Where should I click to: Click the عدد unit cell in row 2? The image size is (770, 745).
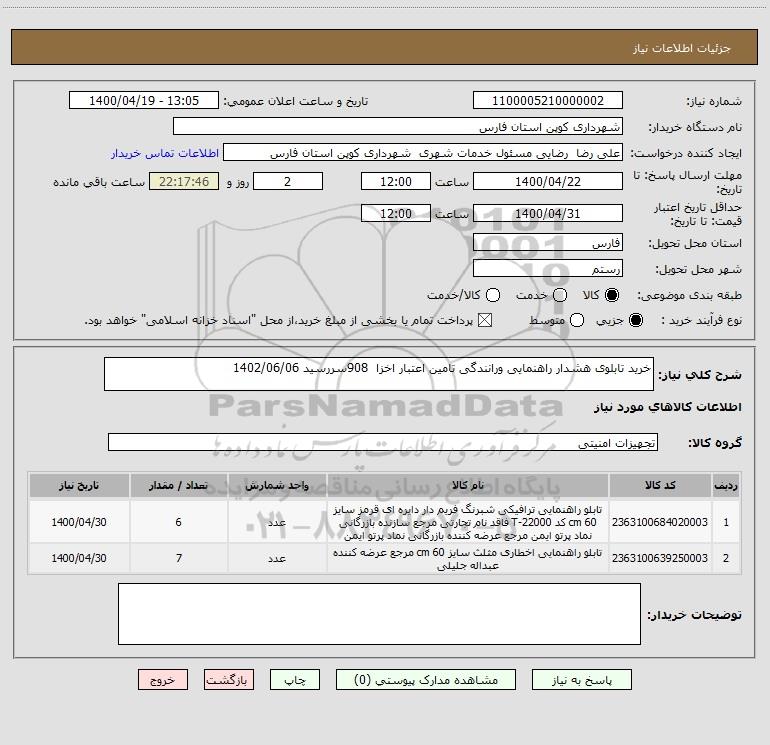click(277, 558)
